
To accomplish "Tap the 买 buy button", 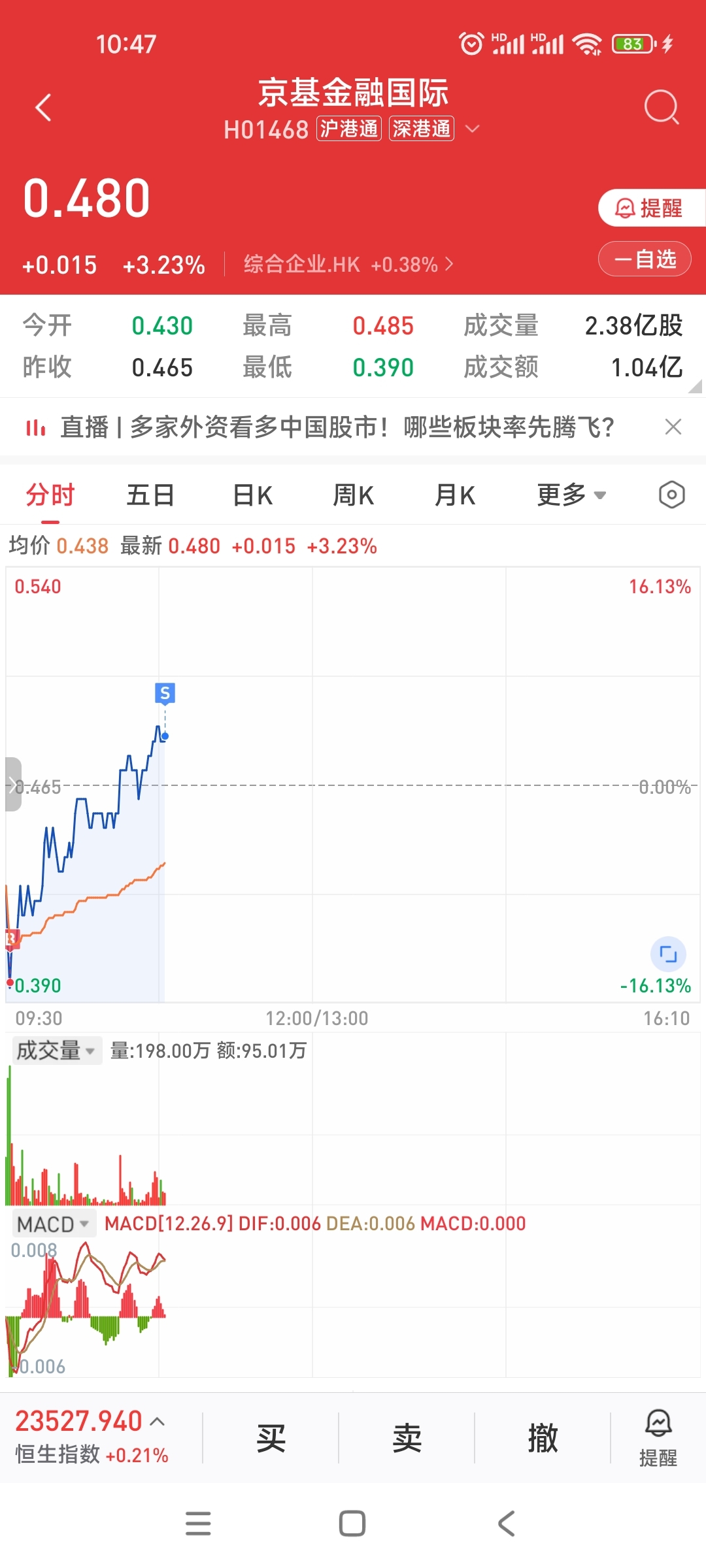I will [x=271, y=1437].
